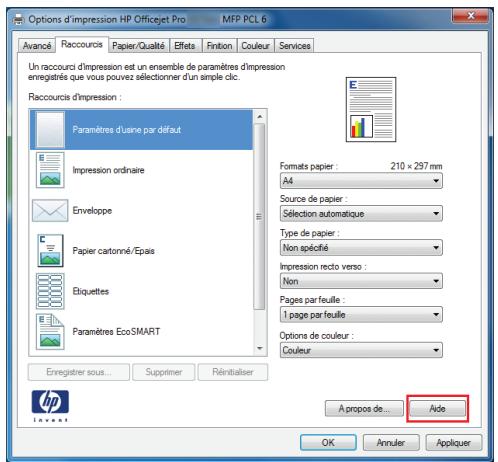The image size is (498, 462).
Task: Select 'Impression ordinaire' shortcut text
Action: (108, 170)
